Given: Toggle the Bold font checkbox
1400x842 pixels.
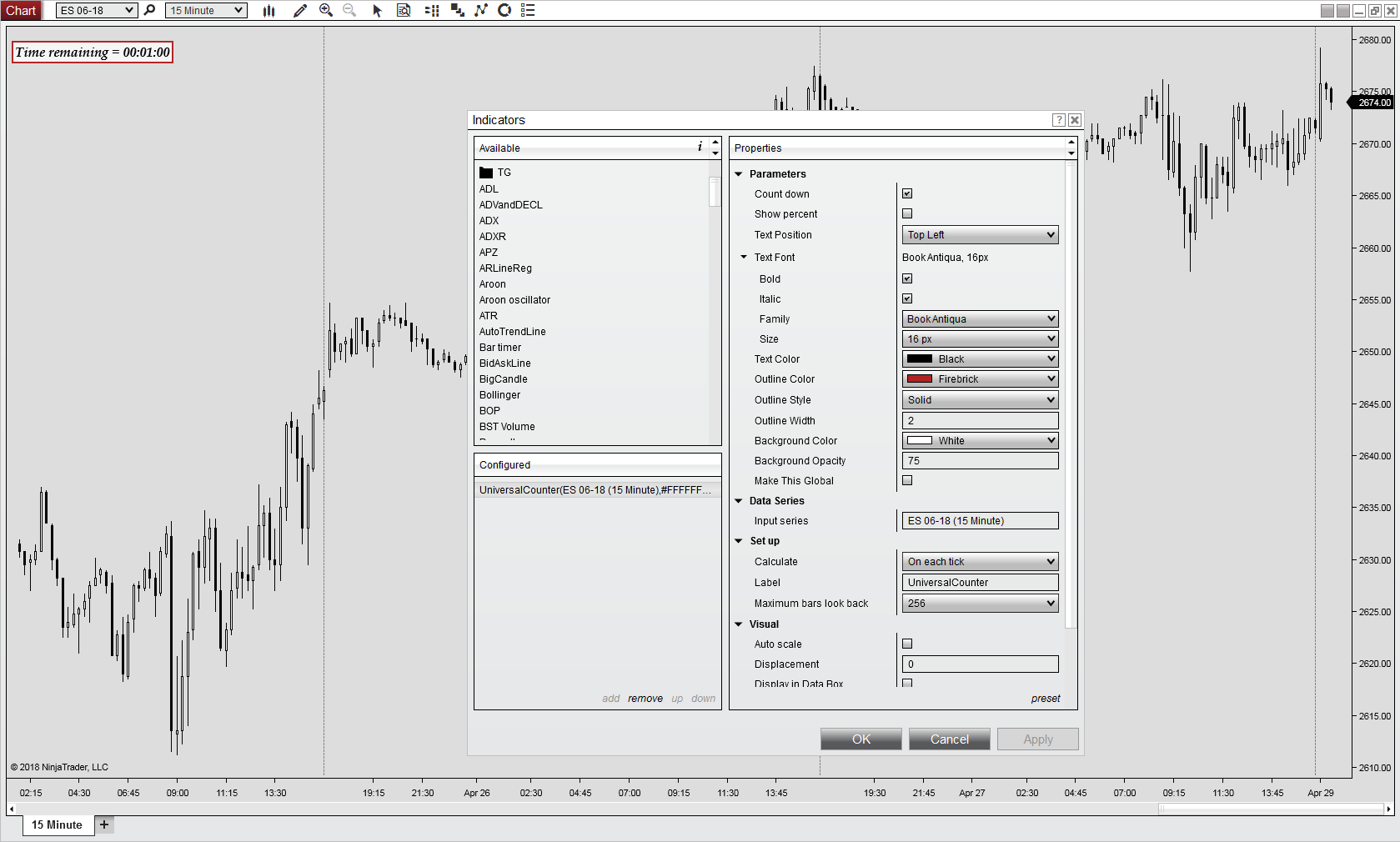Looking at the screenshot, I should click(907, 278).
